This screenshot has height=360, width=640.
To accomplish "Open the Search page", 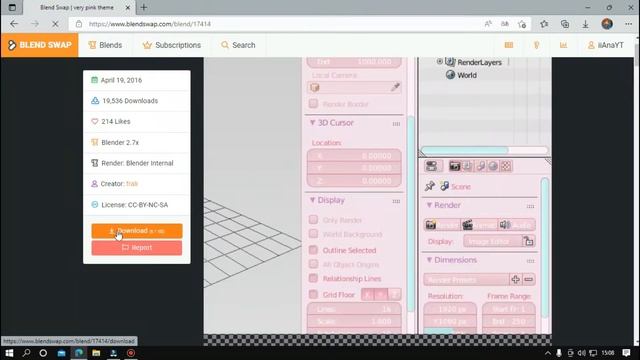I will [238, 45].
